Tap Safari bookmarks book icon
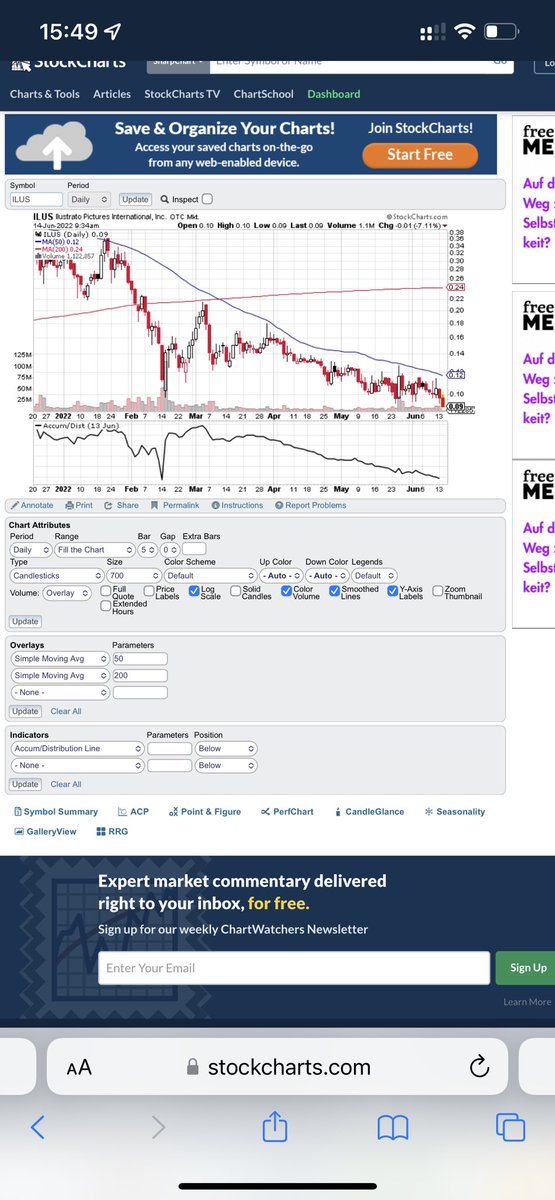Screen dimensions: 555x1200 393,1128
